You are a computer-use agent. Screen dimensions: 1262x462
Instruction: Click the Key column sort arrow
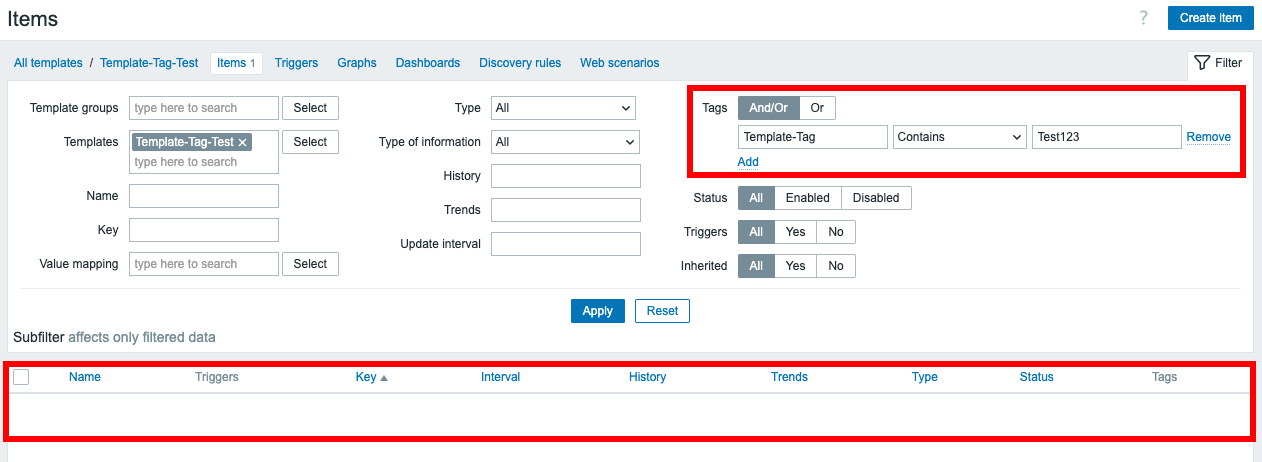[x=384, y=378]
